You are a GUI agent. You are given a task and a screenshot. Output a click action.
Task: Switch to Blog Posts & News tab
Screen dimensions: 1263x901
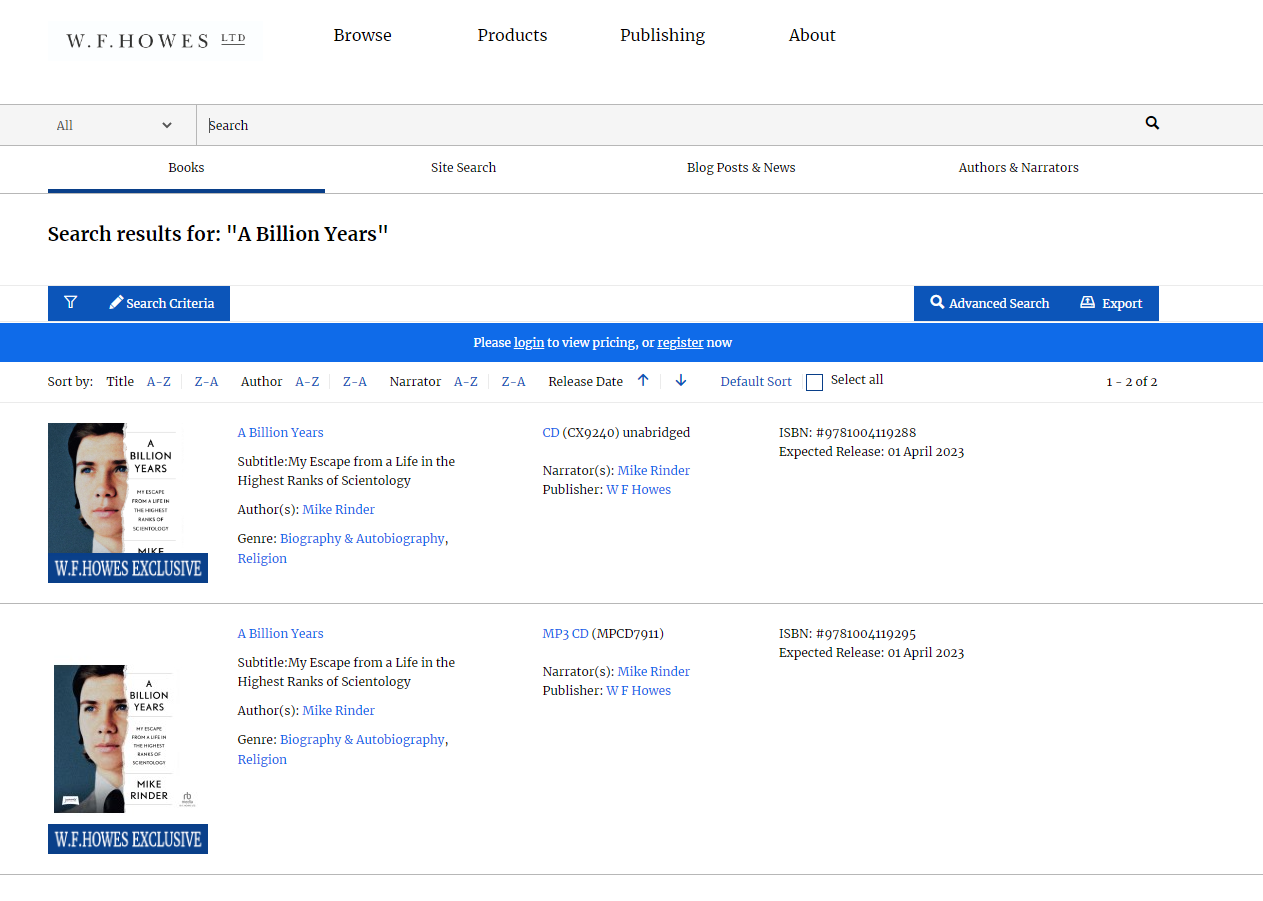click(740, 168)
